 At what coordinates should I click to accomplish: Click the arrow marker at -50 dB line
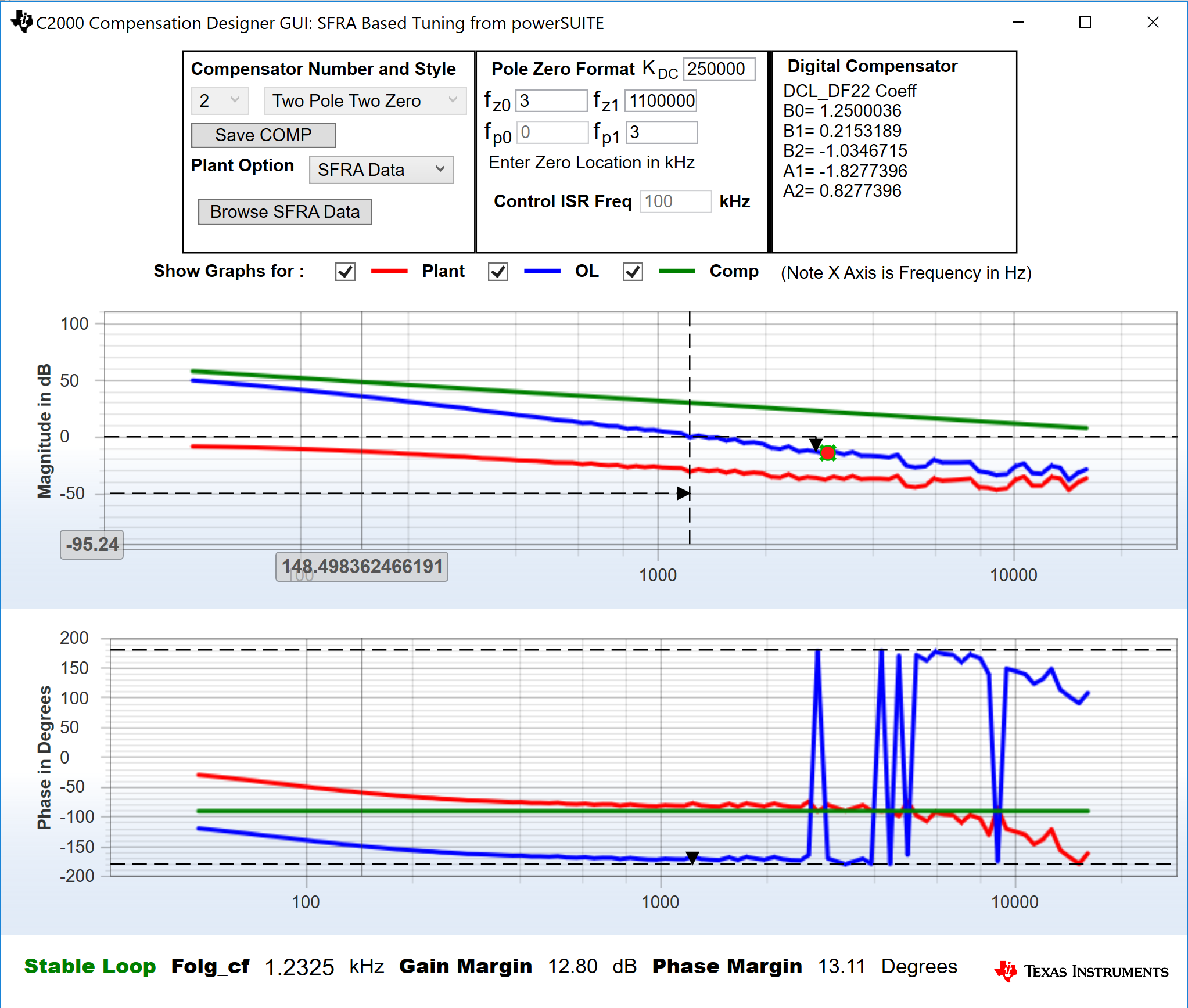[683, 494]
